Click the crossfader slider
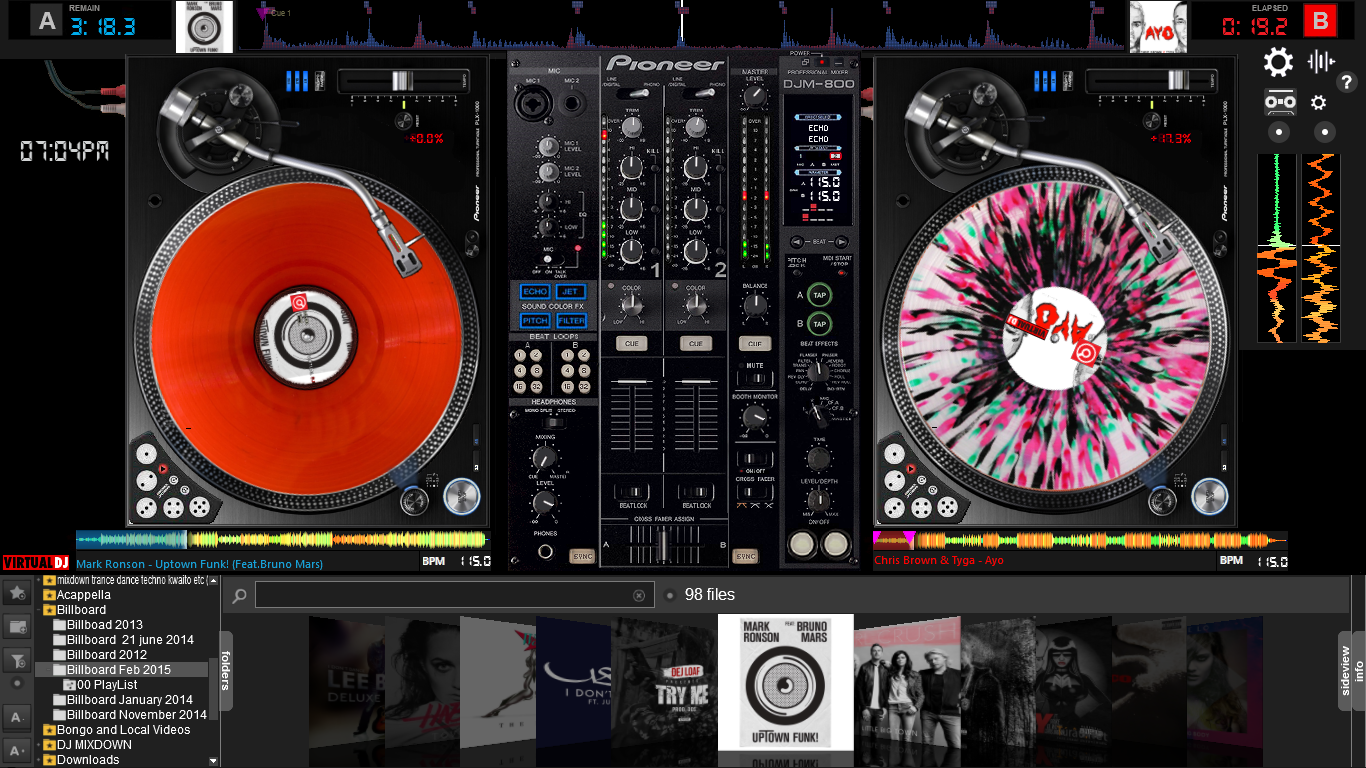1366x768 pixels. 663,546
